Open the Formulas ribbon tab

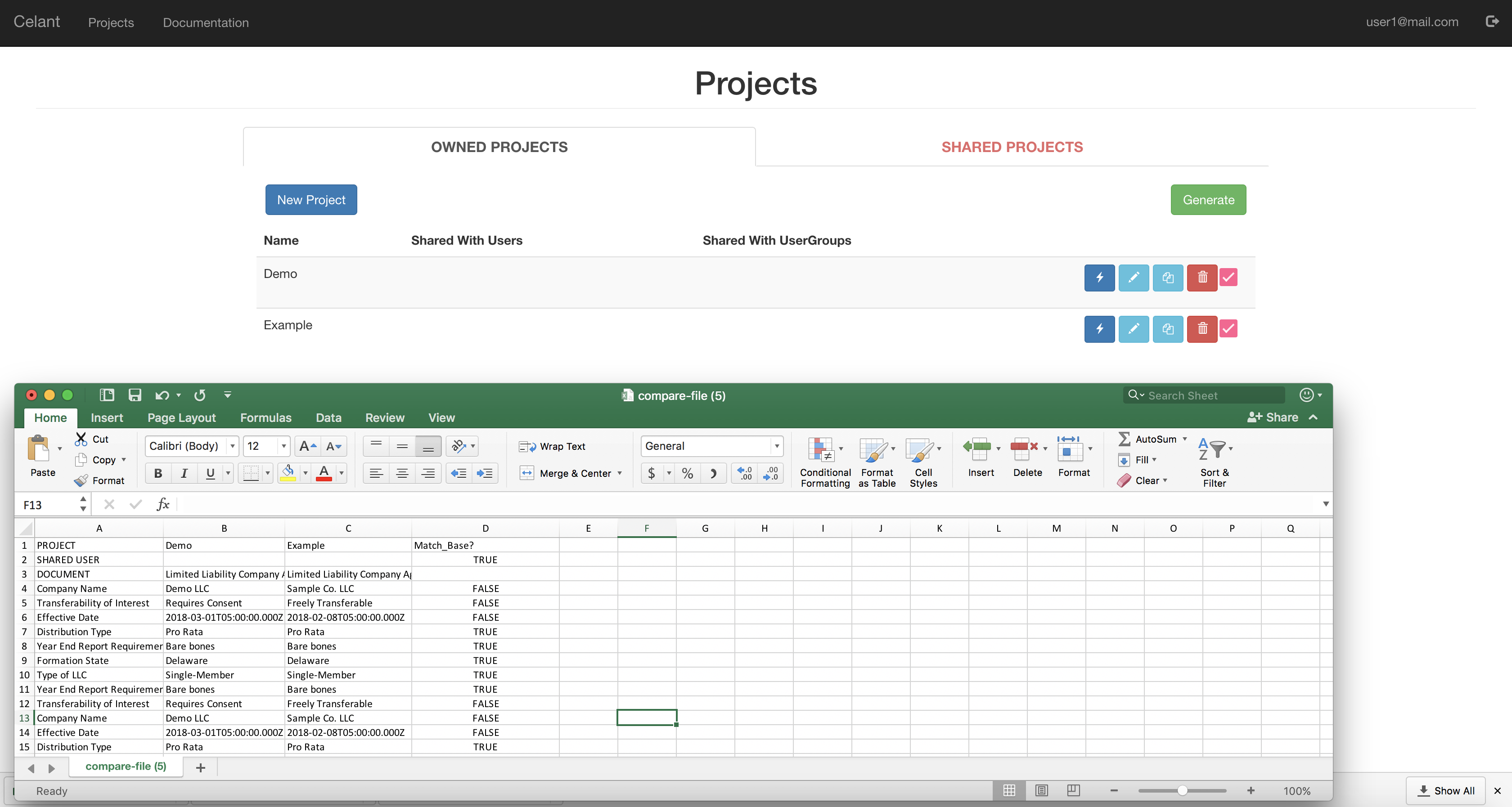click(x=265, y=417)
